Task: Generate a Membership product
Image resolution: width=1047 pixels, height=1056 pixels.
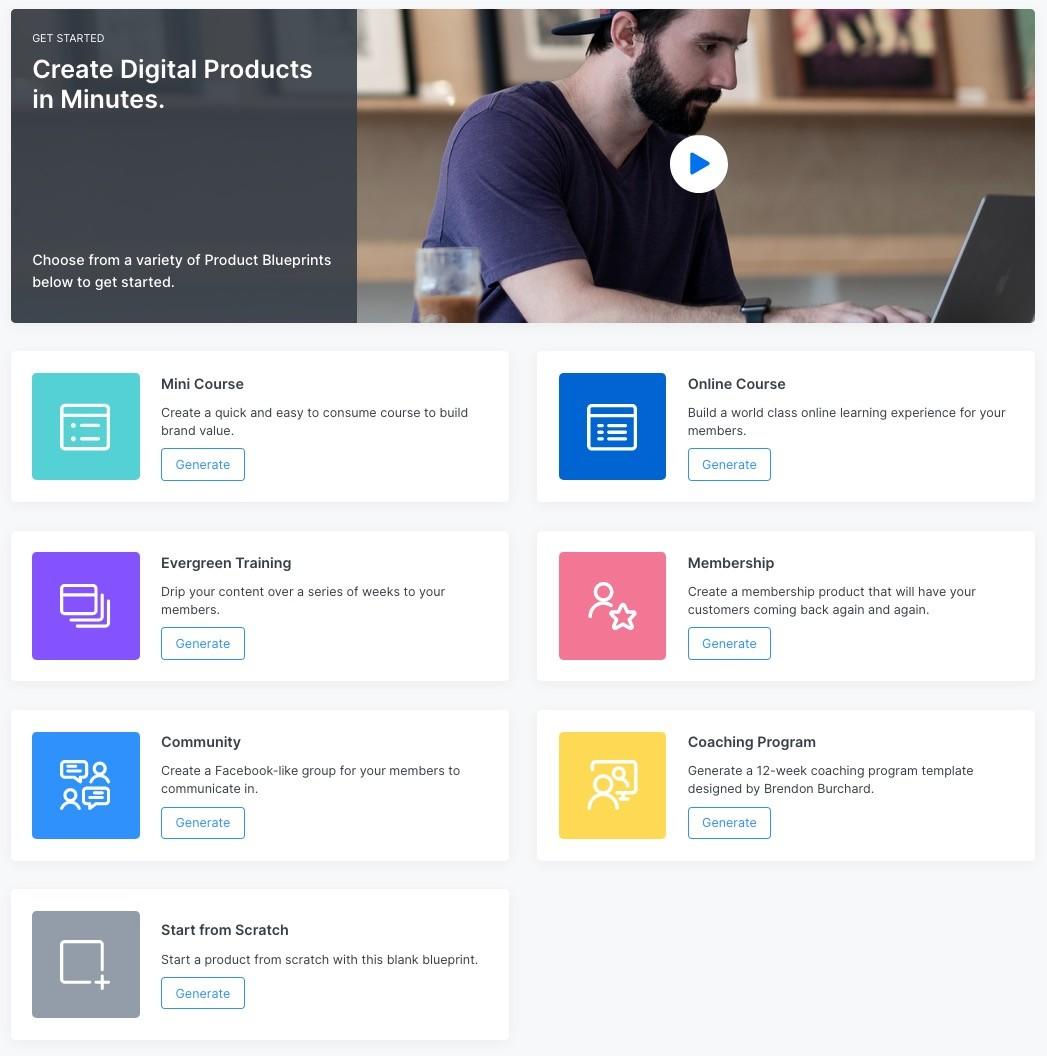Action: coord(729,644)
